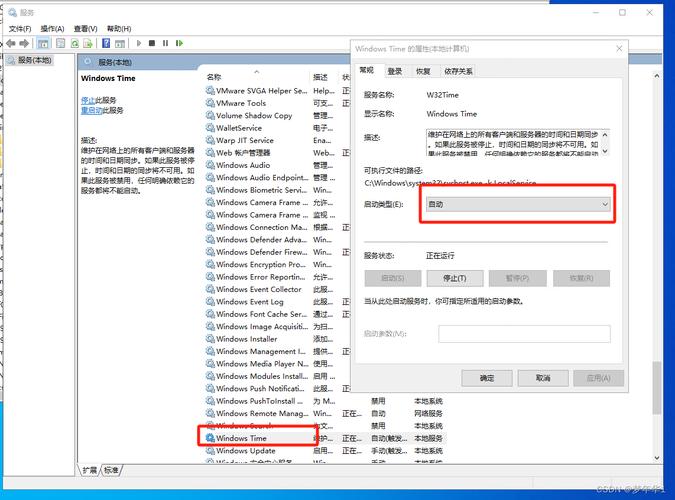
Task: Select the Windows Remote Manag... service row
Action: [325, 413]
